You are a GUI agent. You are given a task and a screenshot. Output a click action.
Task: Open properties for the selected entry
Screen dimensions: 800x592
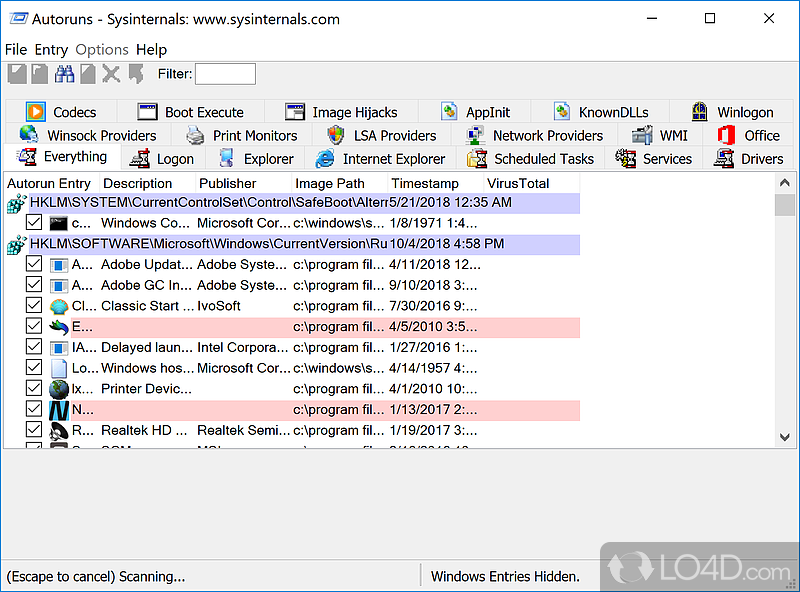point(87,73)
